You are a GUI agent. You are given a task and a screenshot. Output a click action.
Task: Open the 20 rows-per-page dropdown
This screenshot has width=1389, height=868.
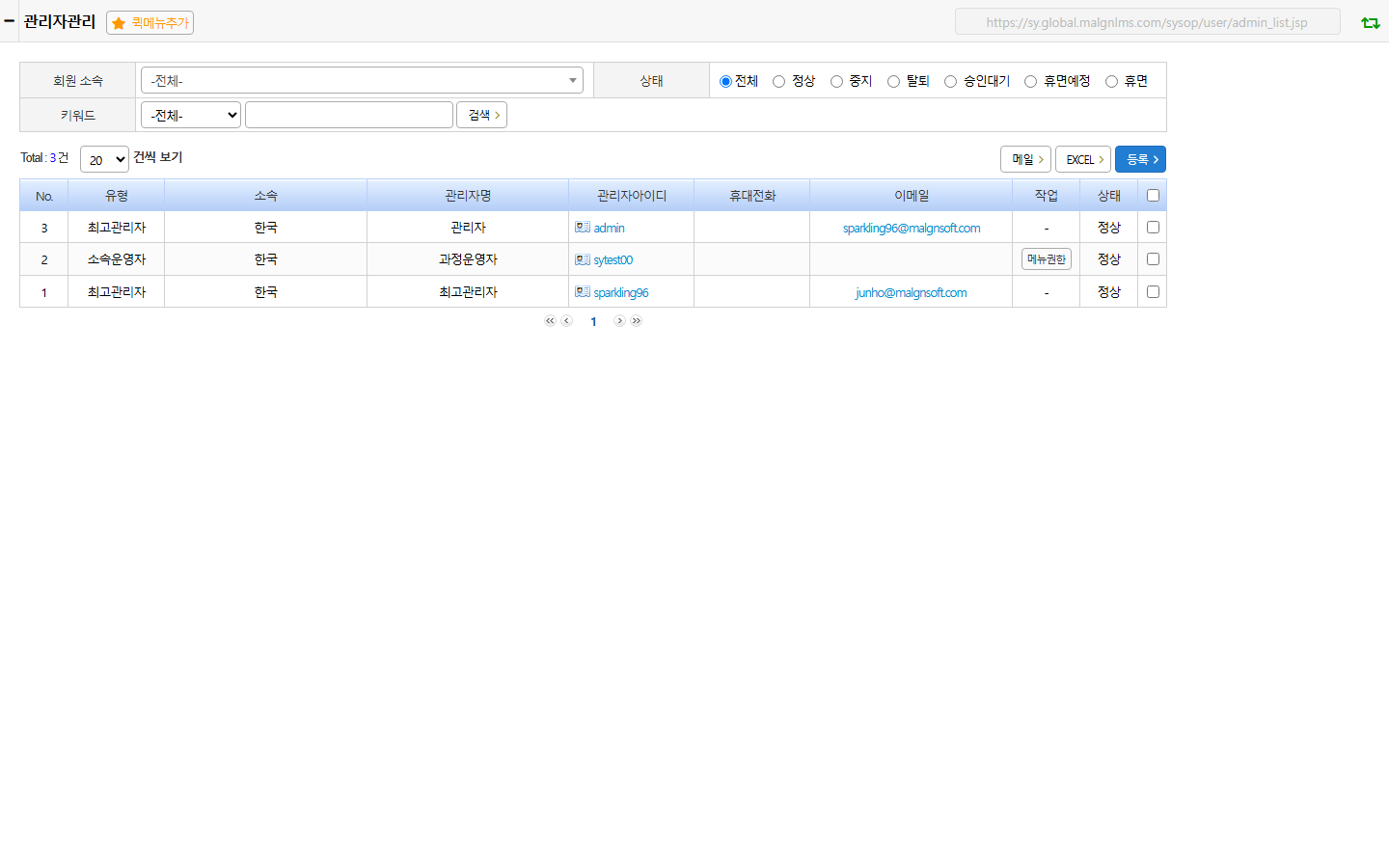[x=104, y=159]
